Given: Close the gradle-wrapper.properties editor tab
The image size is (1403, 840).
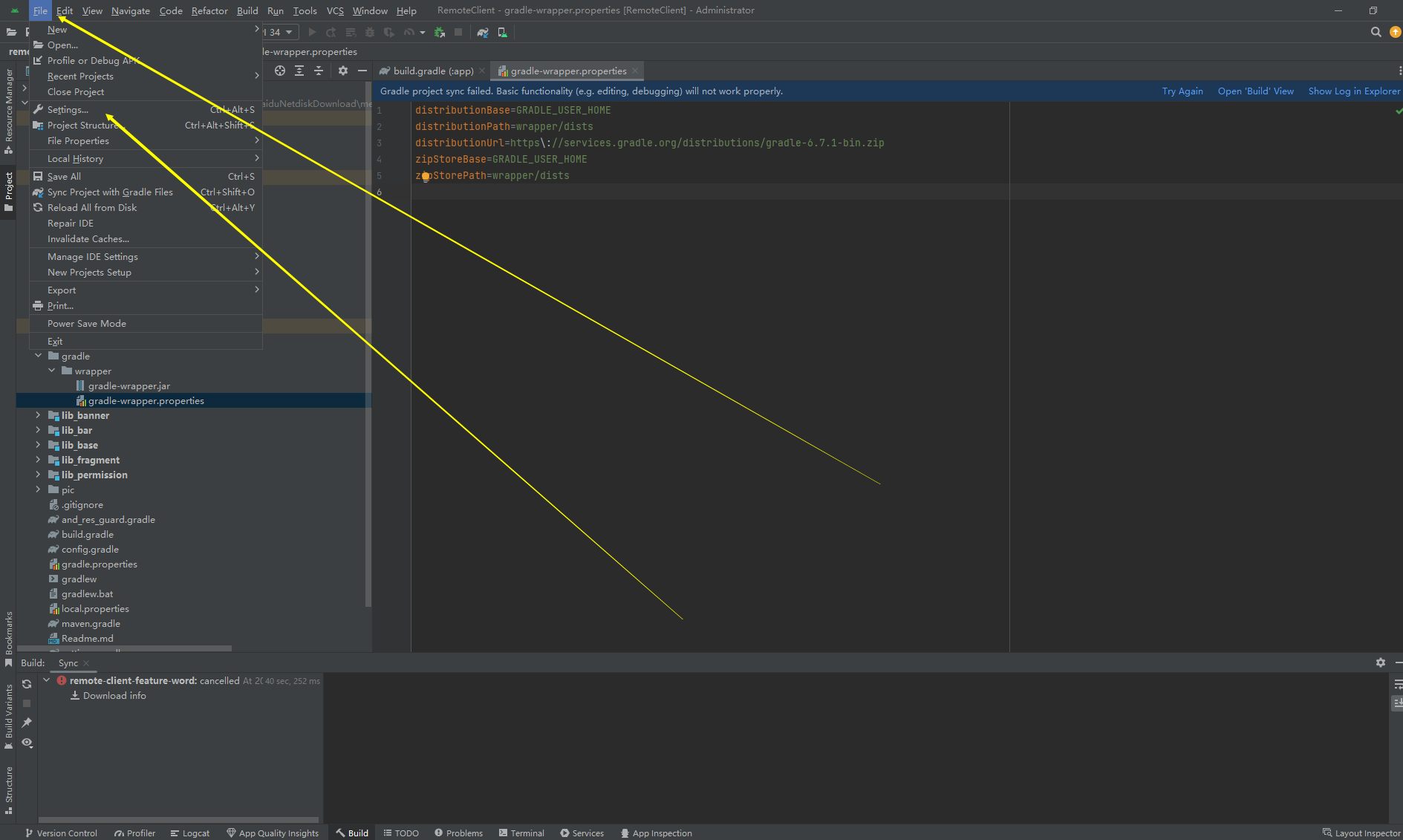Looking at the screenshot, I should (635, 71).
